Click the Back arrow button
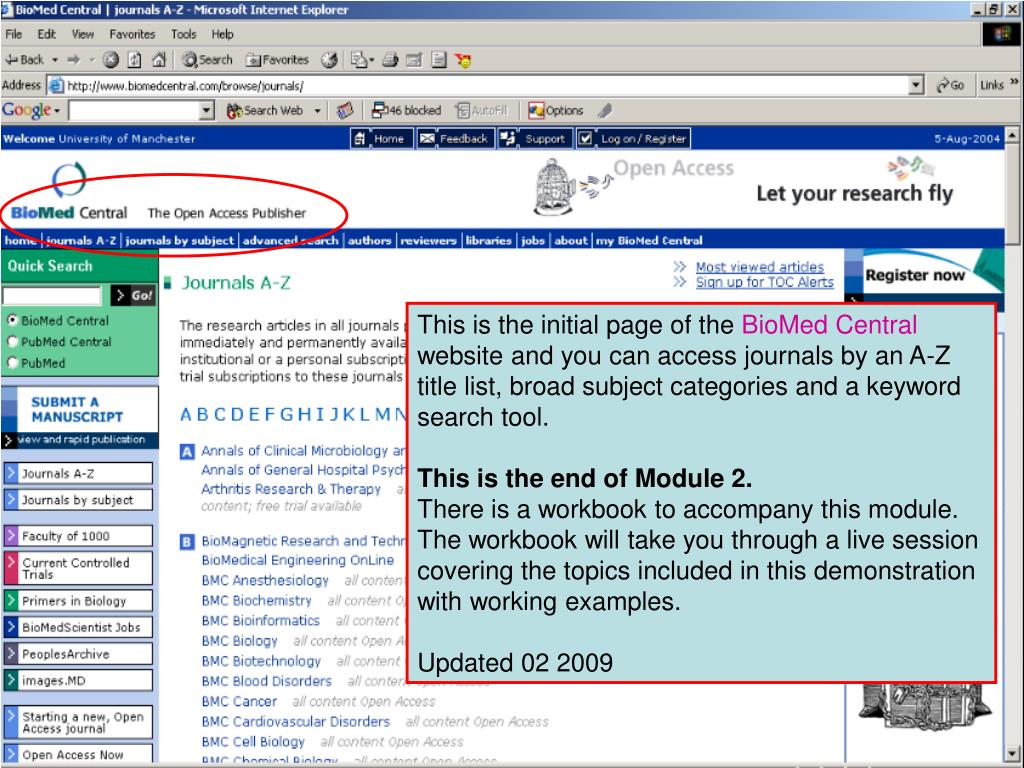 click(x=25, y=60)
